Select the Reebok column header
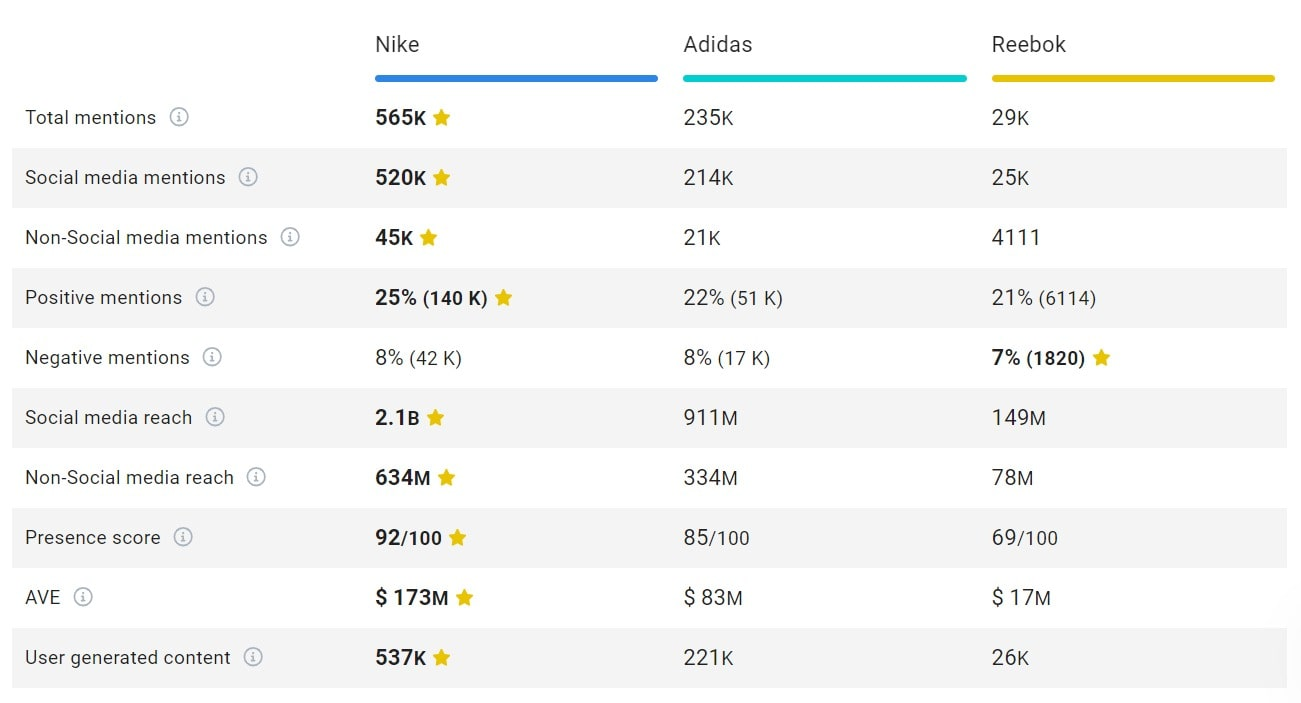The width and height of the screenshot is (1301, 703). 1028,45
